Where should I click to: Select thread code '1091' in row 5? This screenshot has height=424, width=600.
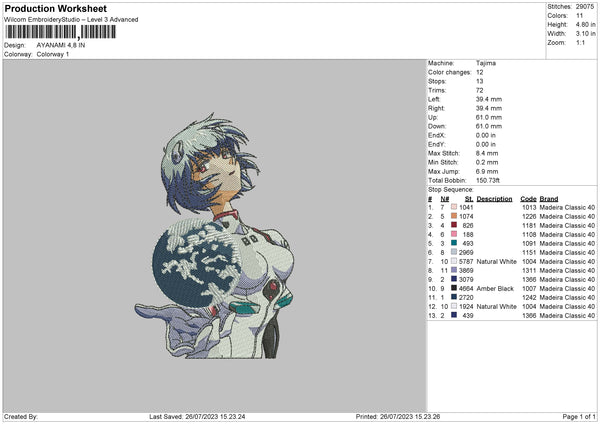point(529,243)
